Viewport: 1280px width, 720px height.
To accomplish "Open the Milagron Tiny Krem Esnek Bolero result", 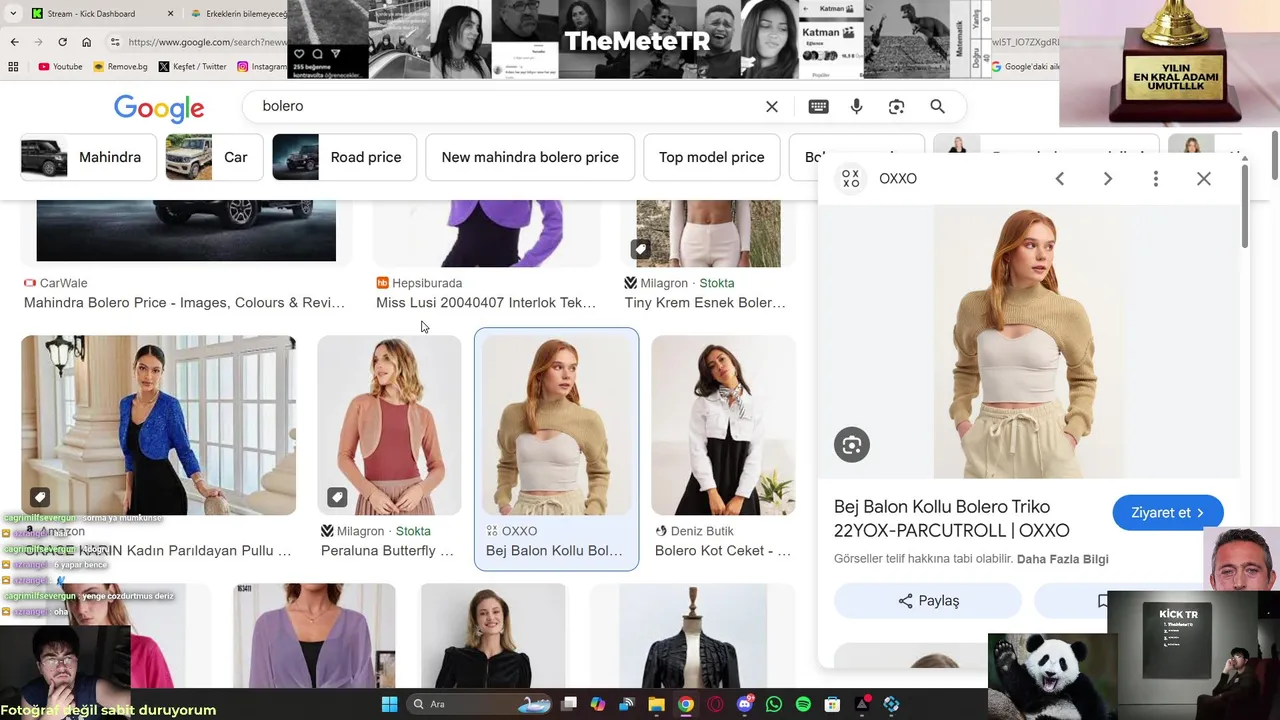I will point(705,303).
